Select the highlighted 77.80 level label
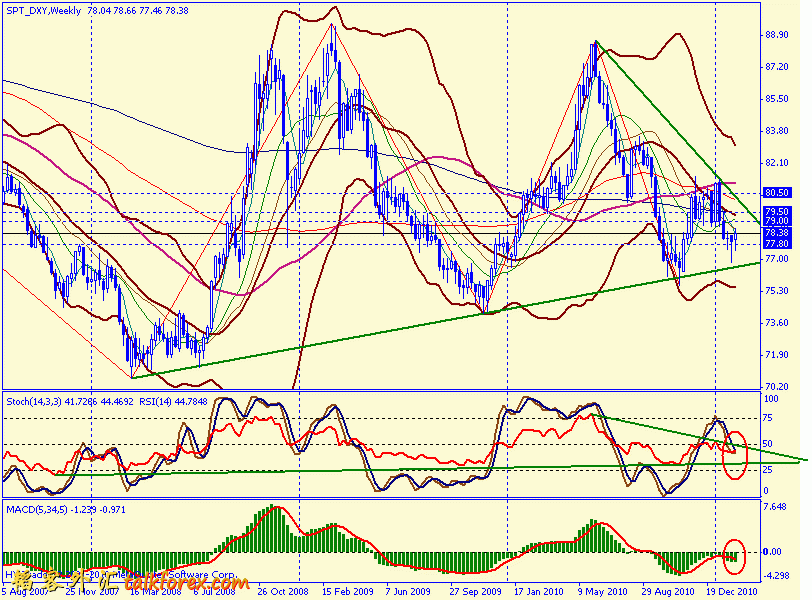Viewport: 812px width, 600px height. [x=777, y=243]
